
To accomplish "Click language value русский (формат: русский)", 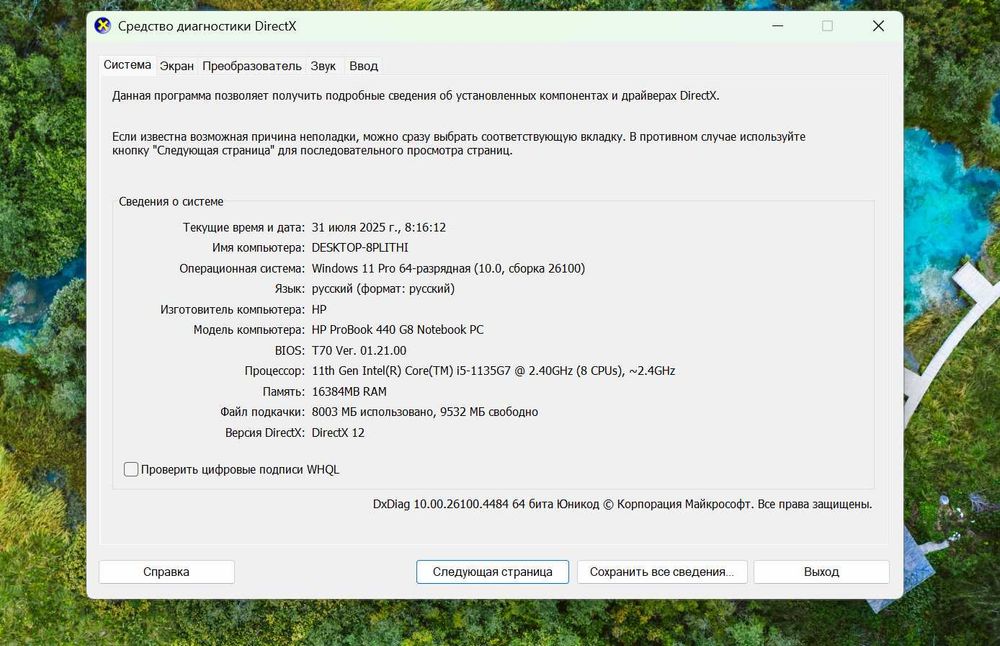I will pyautogui.click(x=383, y=289).
